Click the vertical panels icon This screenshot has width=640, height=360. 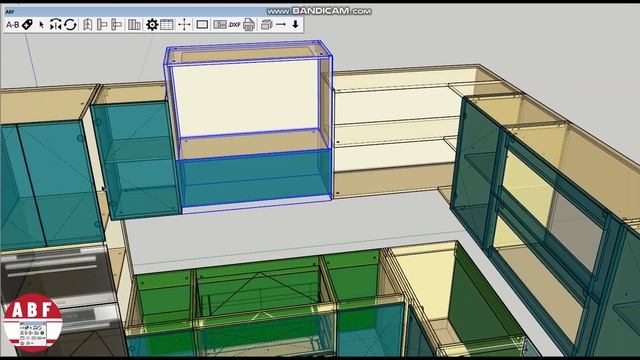pyautogui.click(x=134, y=25)
